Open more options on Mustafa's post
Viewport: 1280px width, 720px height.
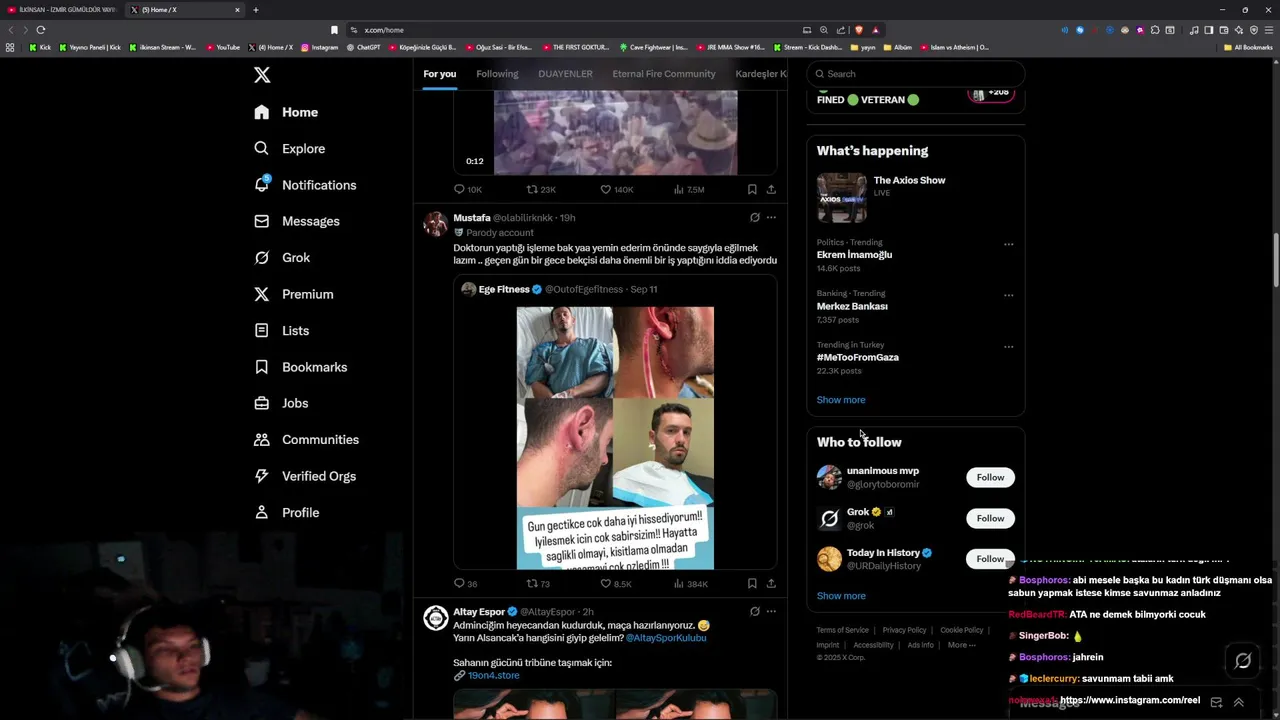point(771,217)
